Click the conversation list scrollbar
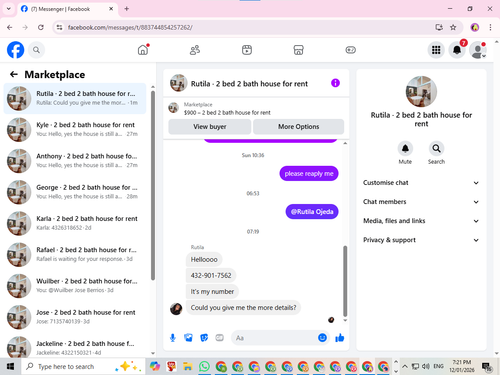Screen dimensions: 500x375 [x=153, y=185]
